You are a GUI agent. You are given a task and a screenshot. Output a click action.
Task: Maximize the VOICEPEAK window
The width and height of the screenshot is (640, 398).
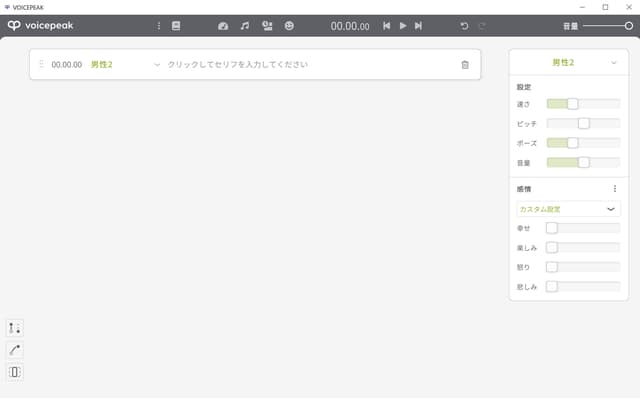[605, 7]
